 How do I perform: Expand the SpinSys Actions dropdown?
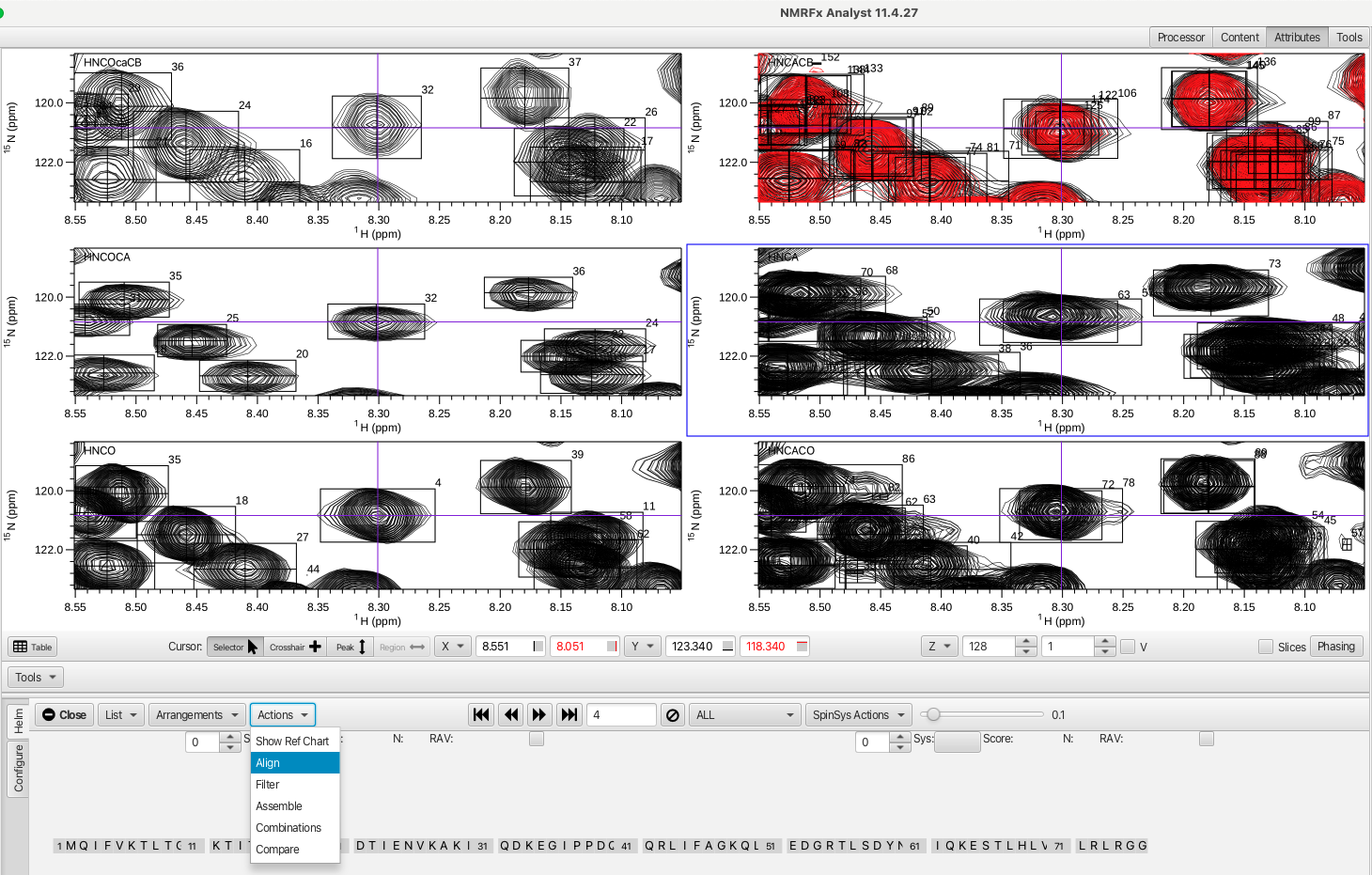point(859,715)
